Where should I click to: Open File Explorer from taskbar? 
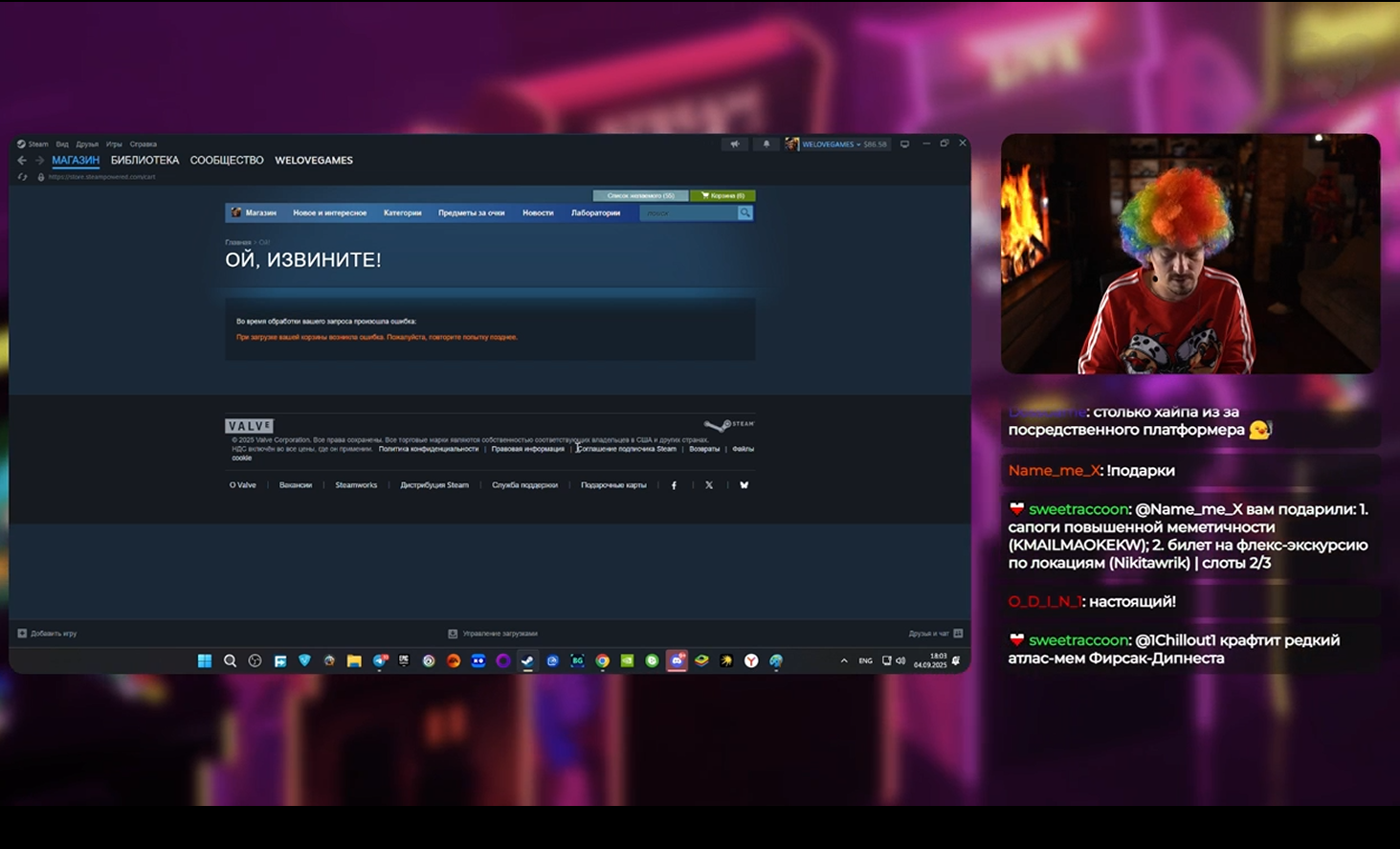(354, 660)
